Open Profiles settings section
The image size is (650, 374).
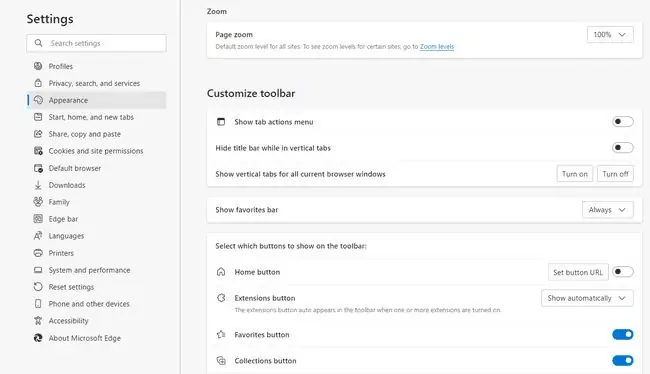click(97, 66)
